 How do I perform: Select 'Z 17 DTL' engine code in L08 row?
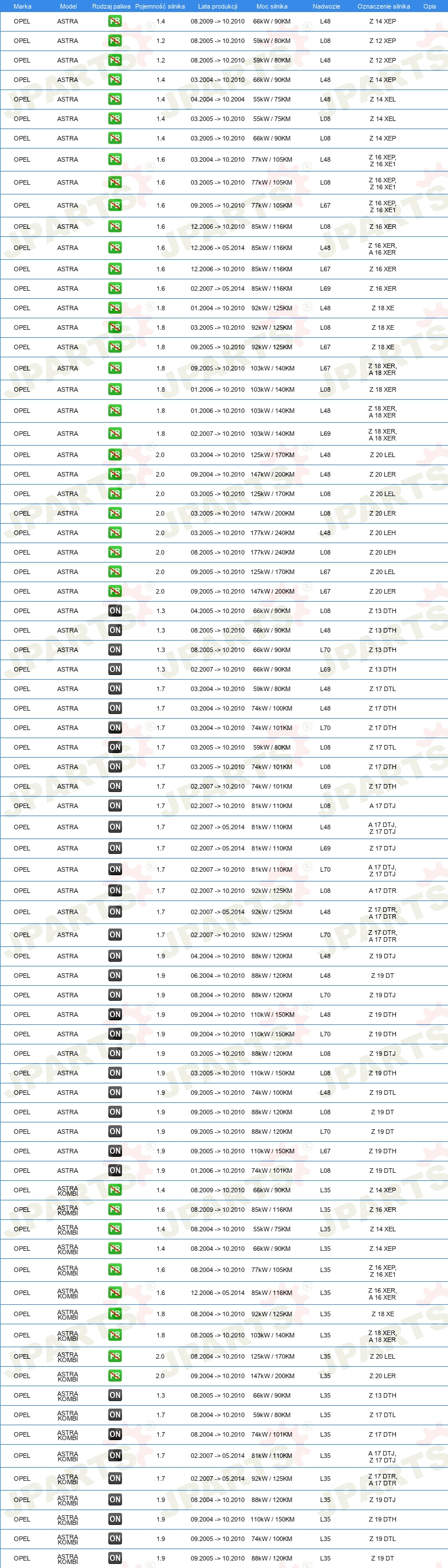[x=382, y=747]
